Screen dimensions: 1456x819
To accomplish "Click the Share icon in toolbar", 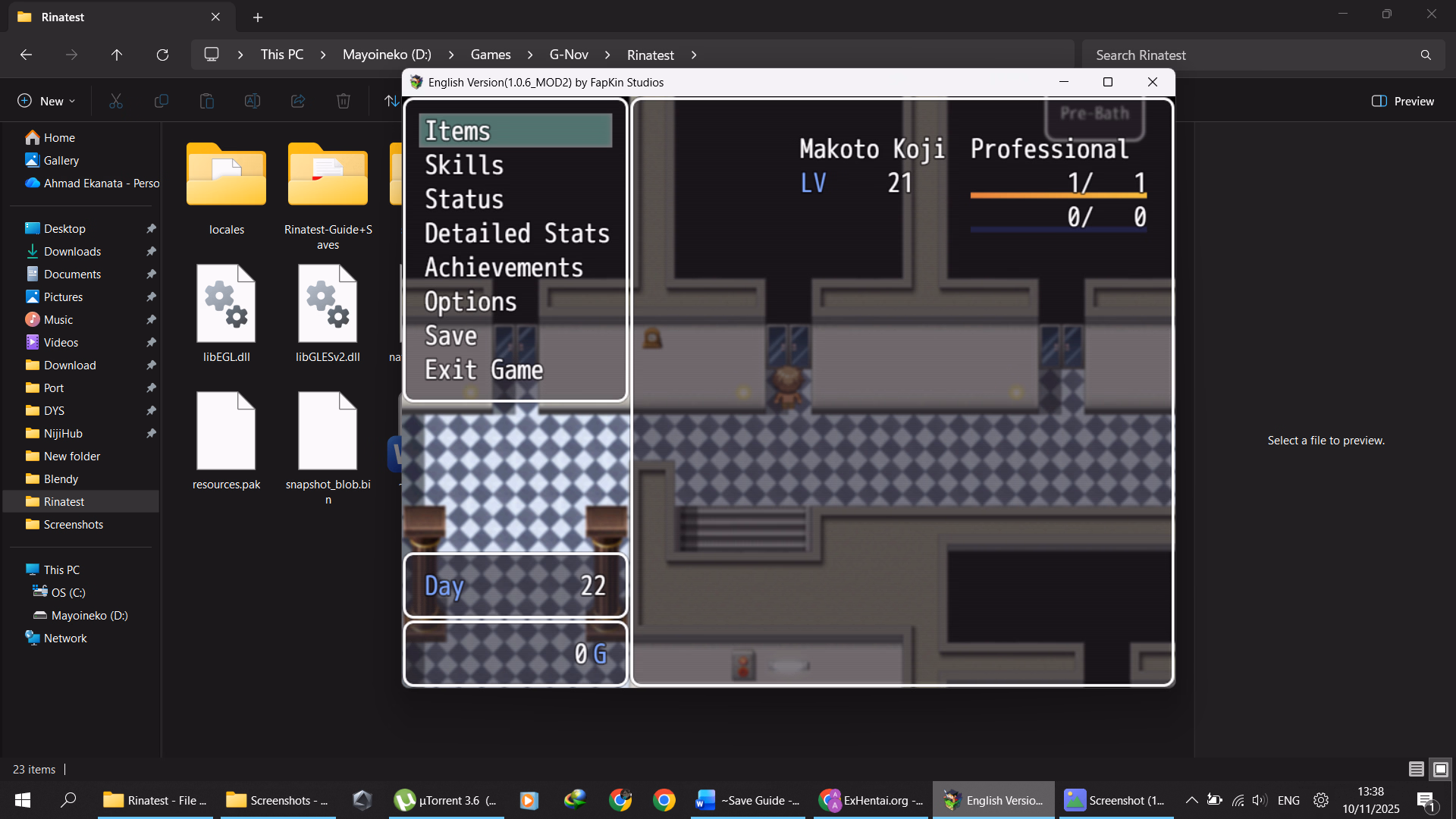I will [298, 101].
